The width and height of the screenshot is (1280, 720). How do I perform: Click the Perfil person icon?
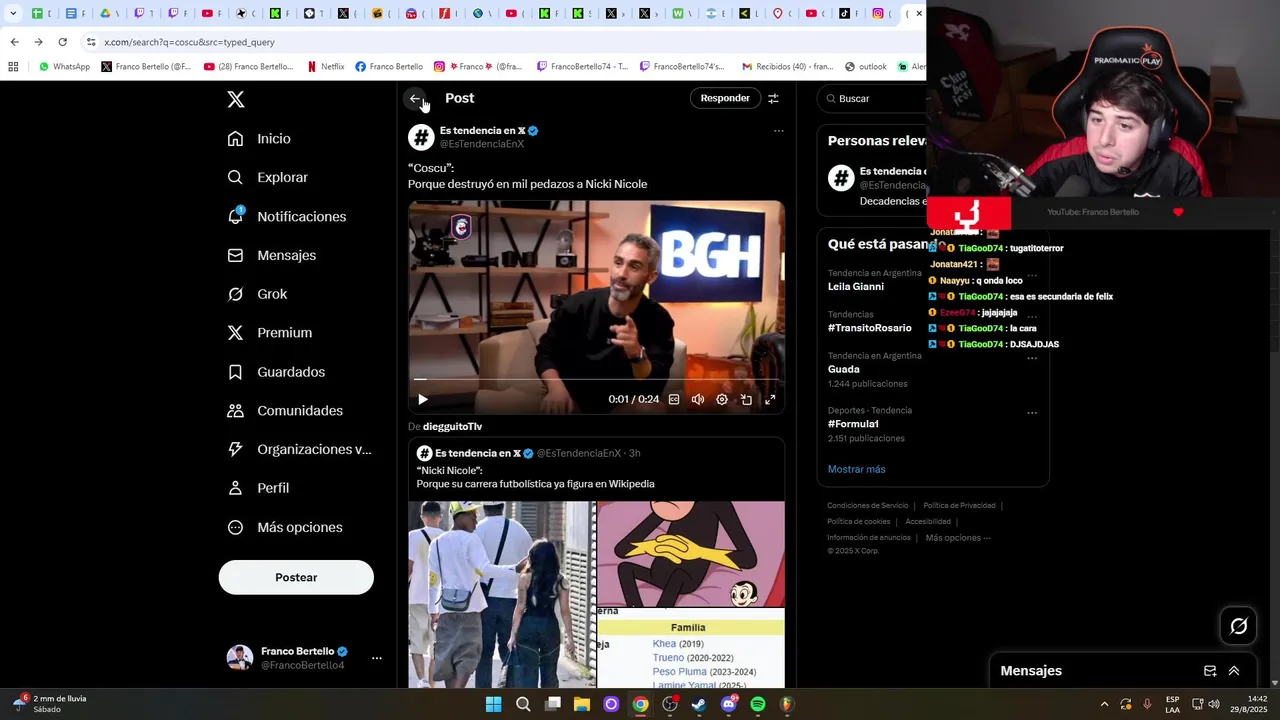(x=235, y=488)
